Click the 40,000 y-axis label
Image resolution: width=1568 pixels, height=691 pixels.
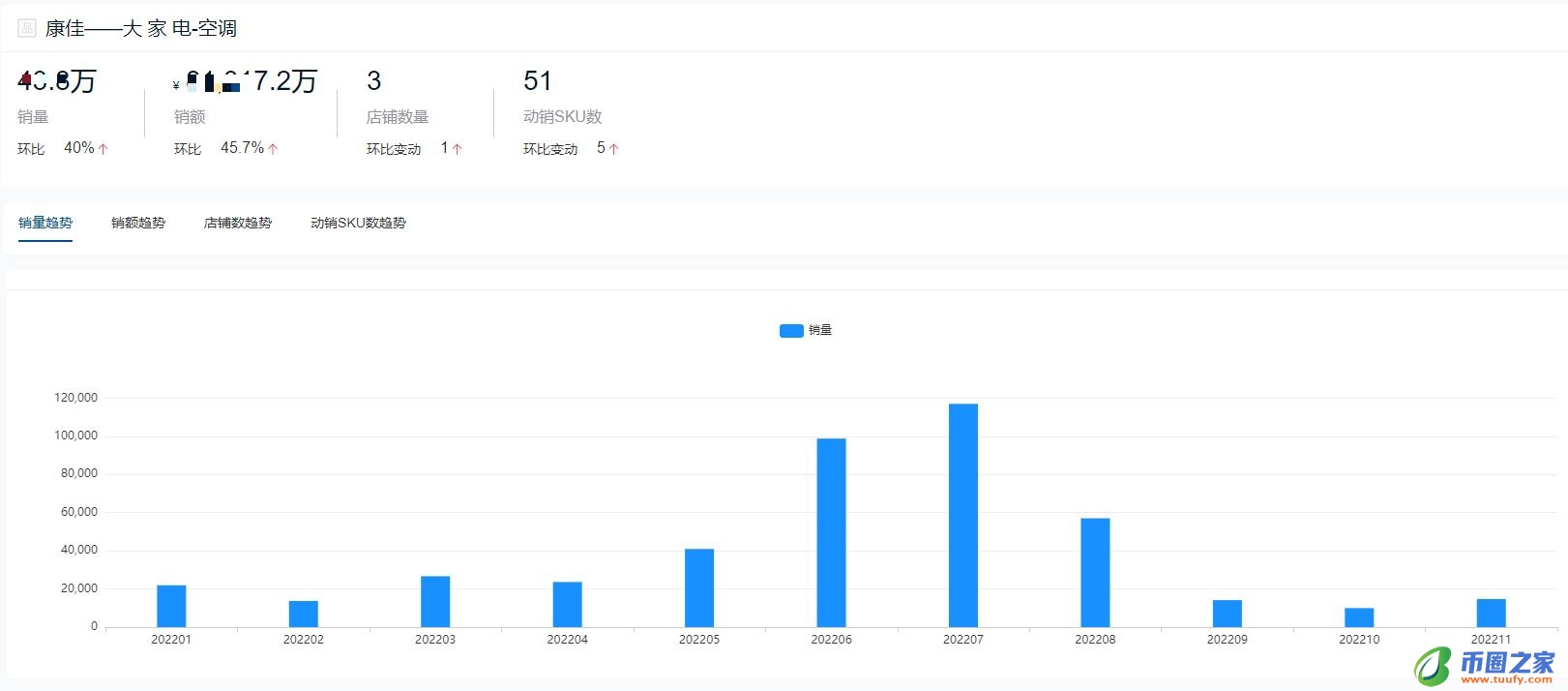tap(79, 550)
